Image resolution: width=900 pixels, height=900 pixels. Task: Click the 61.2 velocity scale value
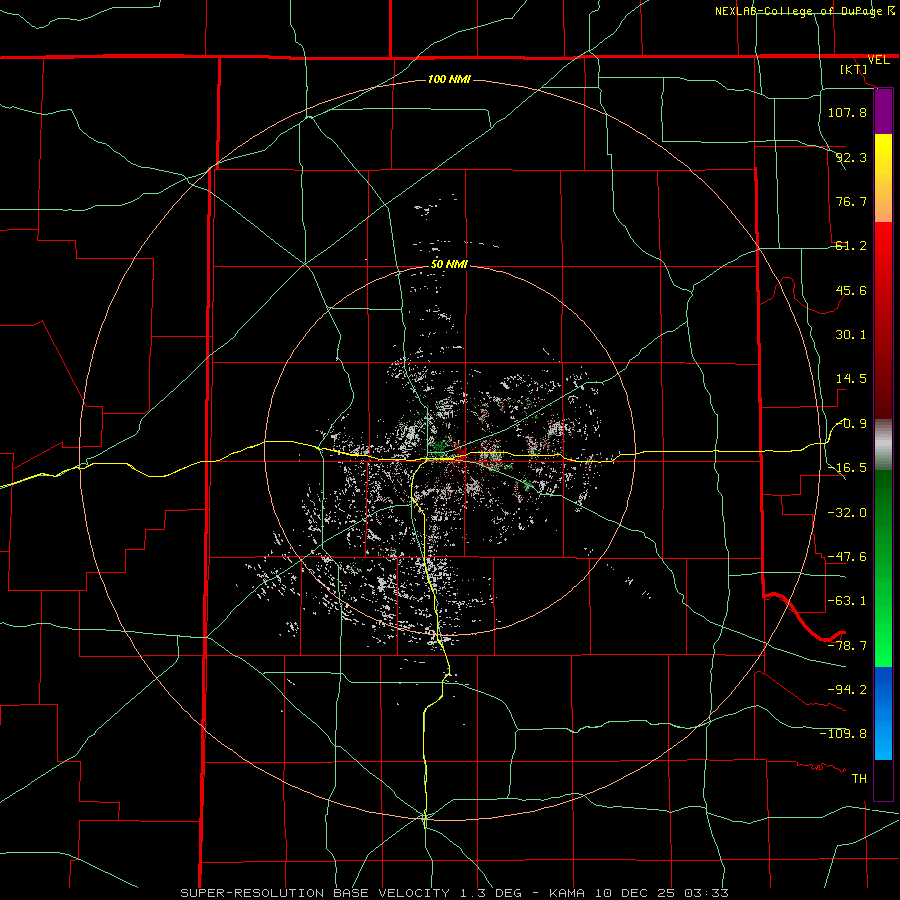851,246
